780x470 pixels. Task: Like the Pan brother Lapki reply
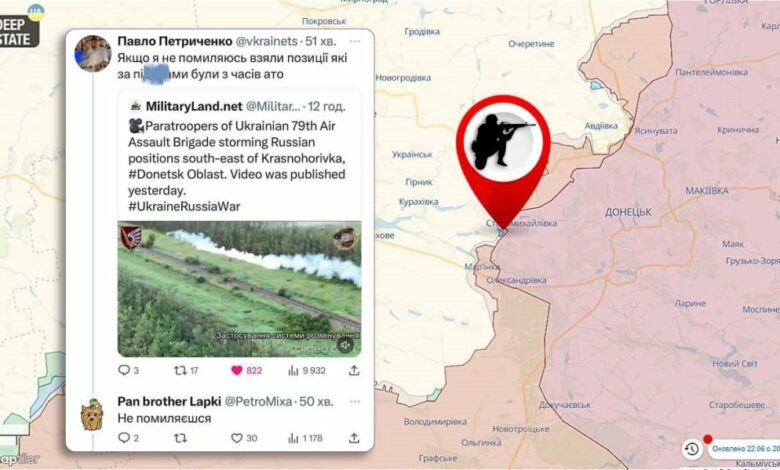tap(237, 438)
